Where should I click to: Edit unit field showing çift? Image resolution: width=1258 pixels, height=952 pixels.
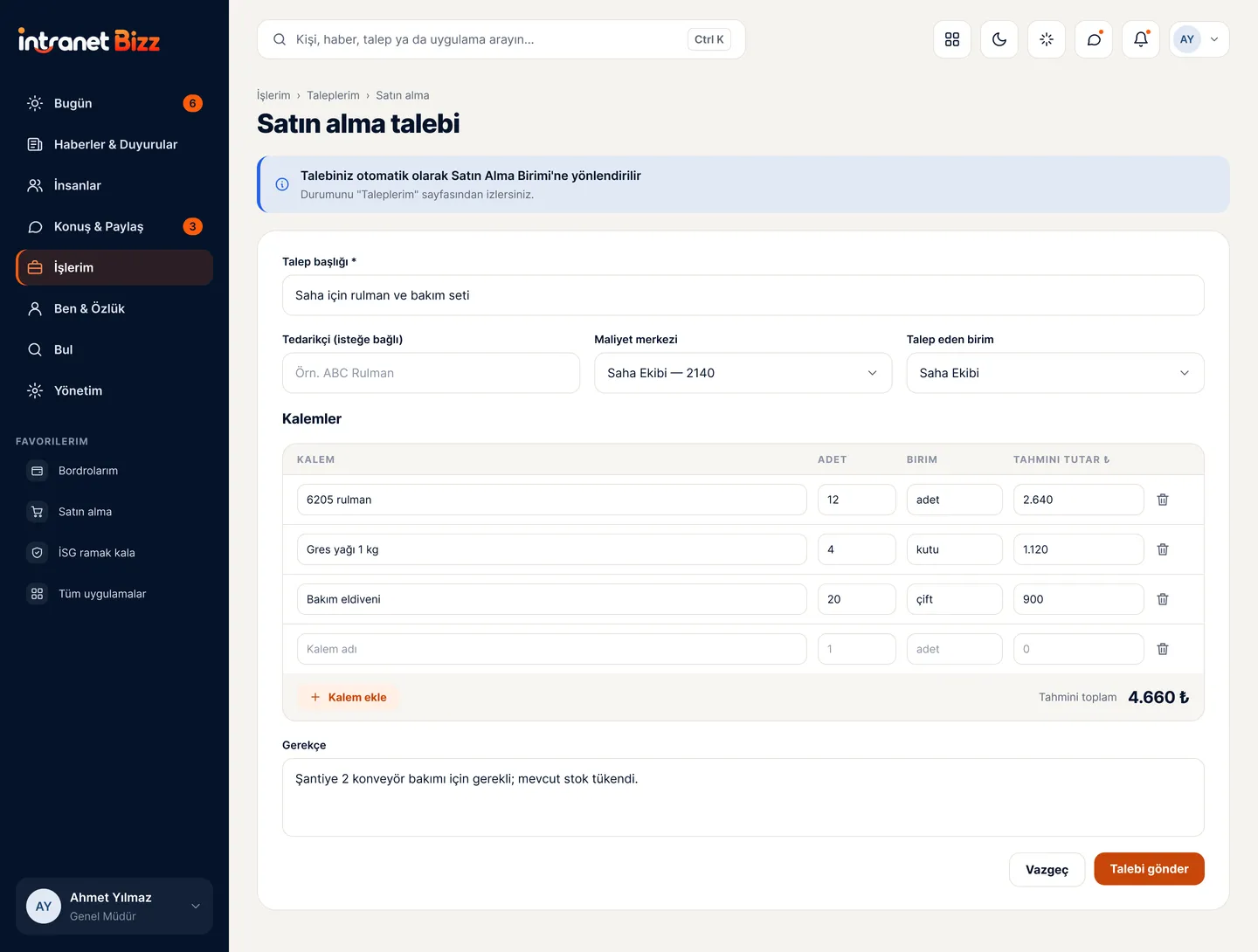955,599
